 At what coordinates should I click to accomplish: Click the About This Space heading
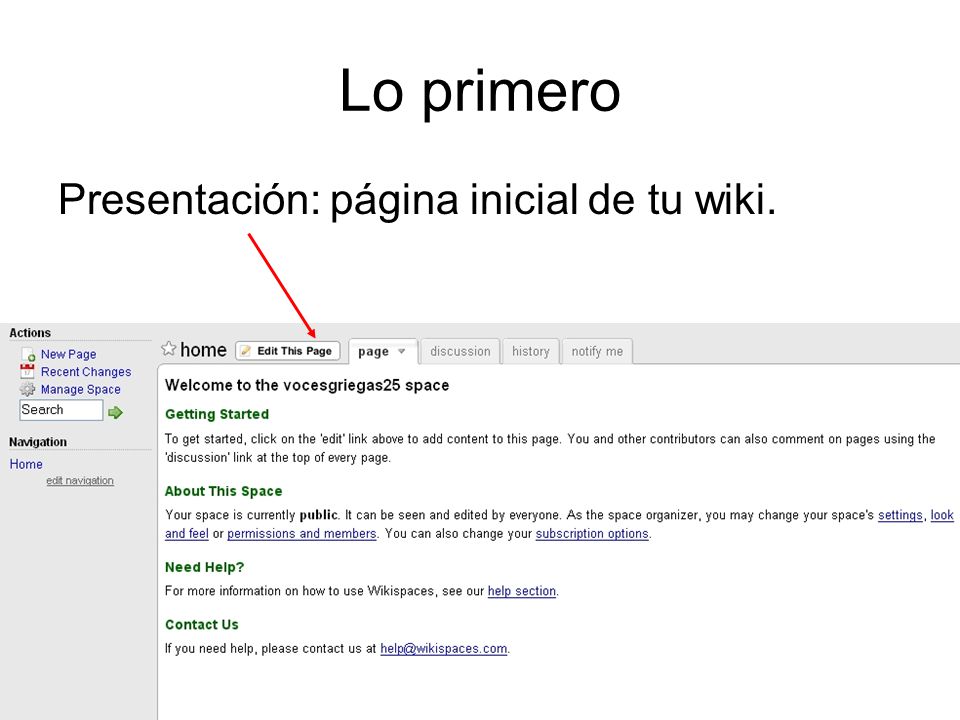tap(223, 491)
